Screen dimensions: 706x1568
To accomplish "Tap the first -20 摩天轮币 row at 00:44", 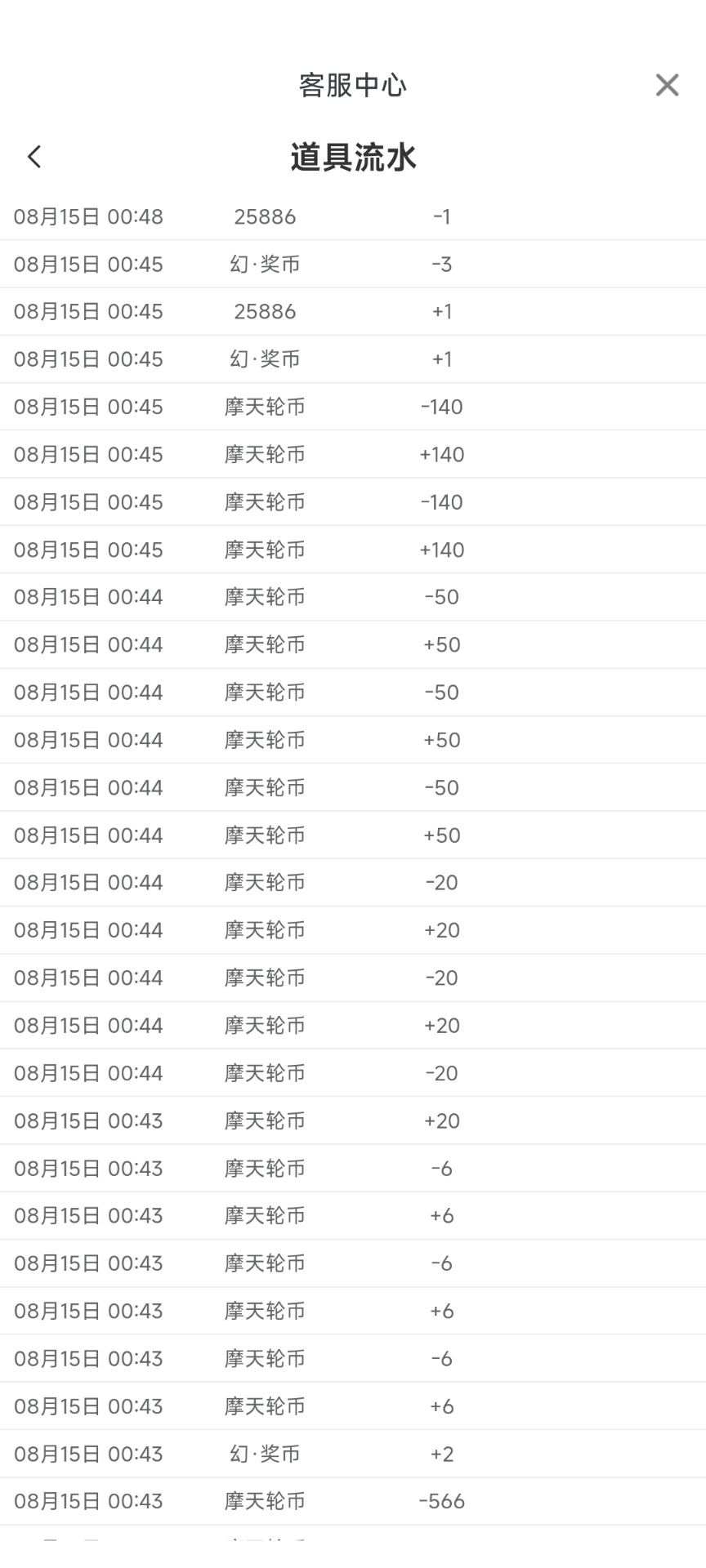I will pyautogui.click(x=353, y=882).
